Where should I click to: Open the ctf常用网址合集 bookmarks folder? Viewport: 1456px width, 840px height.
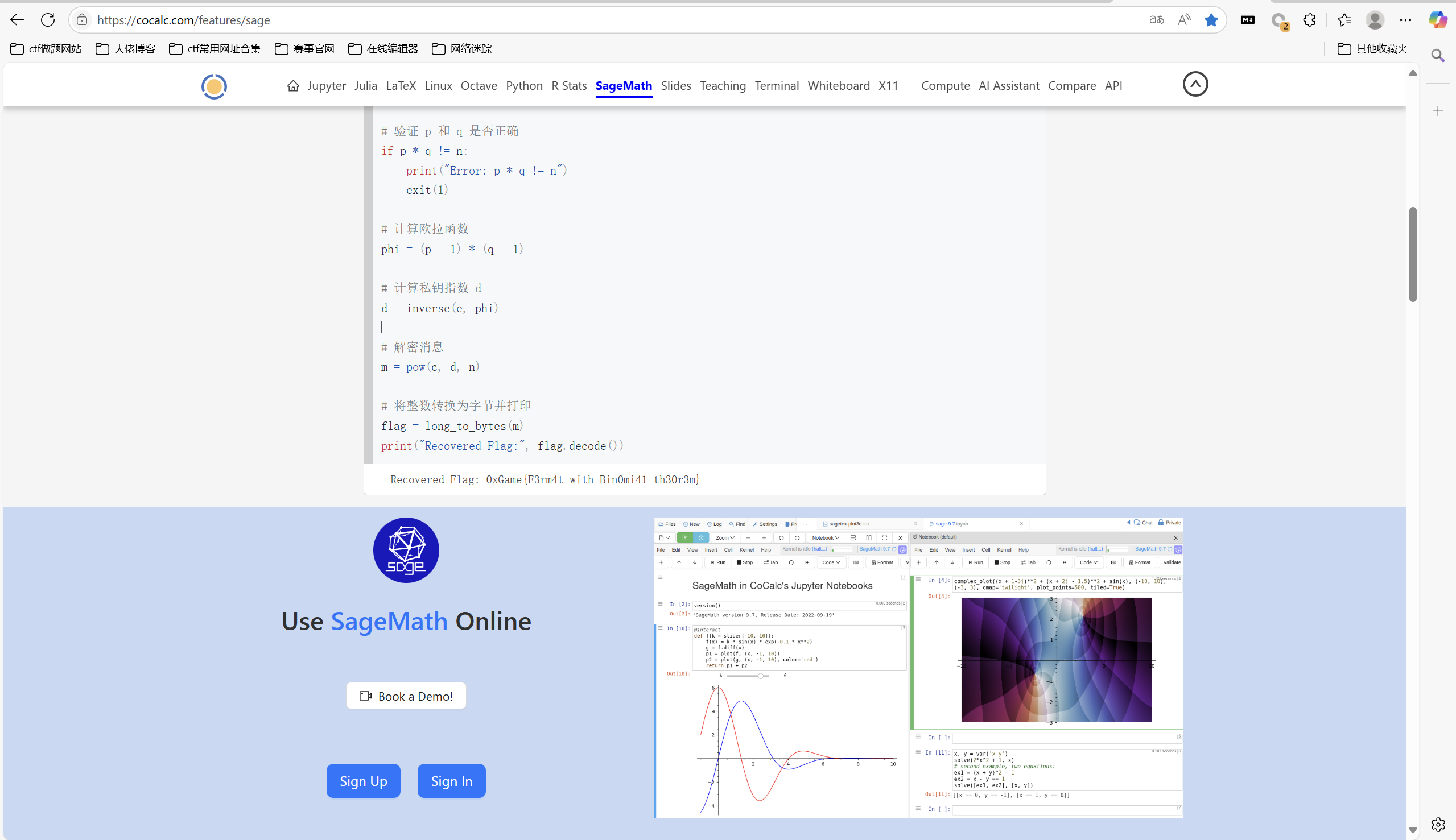[215, 48]
